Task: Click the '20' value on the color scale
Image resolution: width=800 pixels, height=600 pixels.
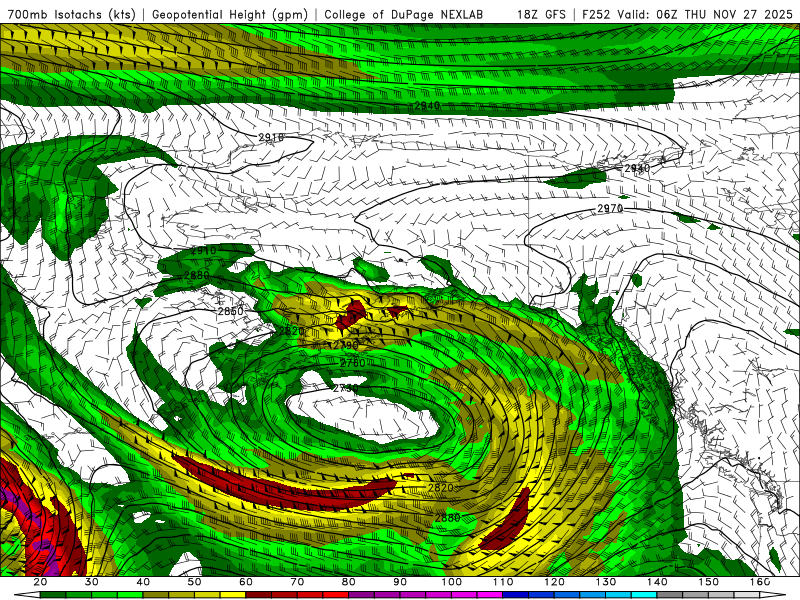Action: point(40,582)
